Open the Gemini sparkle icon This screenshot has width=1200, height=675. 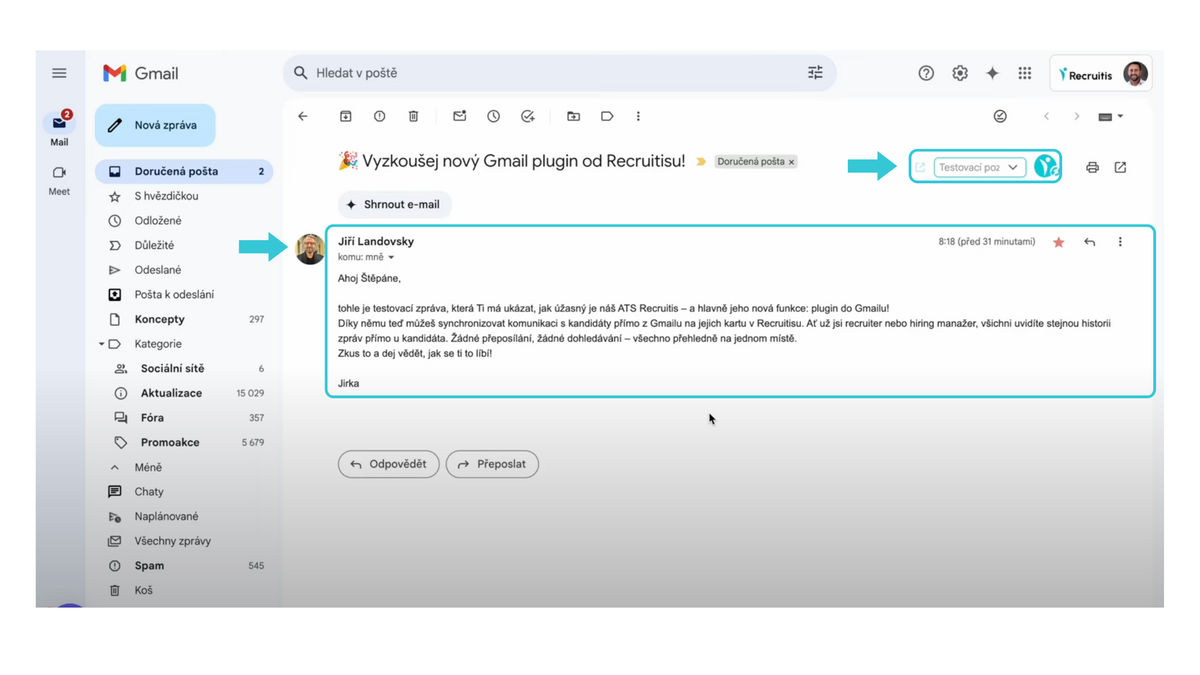tap(992, 73)
